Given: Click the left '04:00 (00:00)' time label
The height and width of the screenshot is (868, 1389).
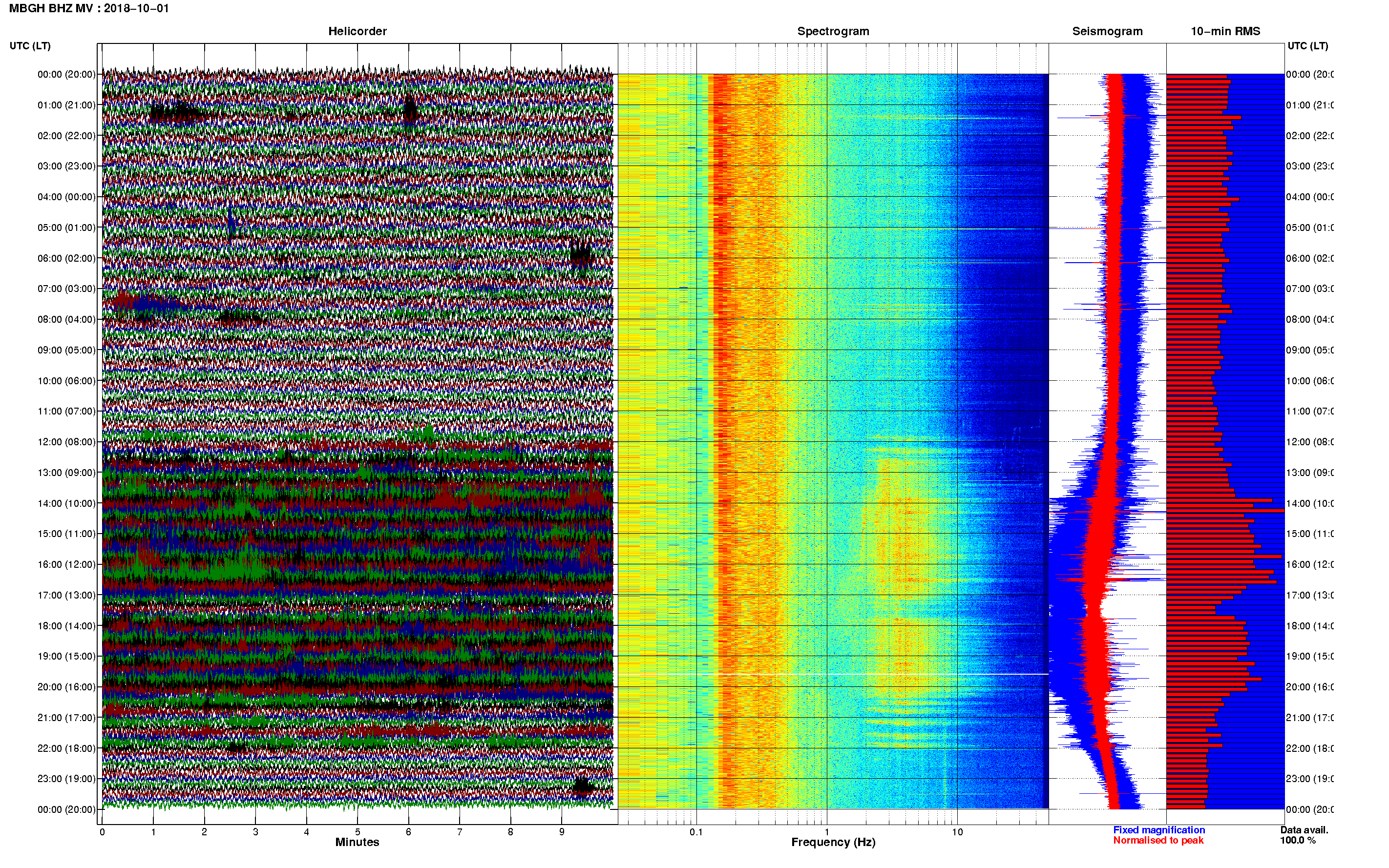Looking at the screenshot, I should click(66, 197).
